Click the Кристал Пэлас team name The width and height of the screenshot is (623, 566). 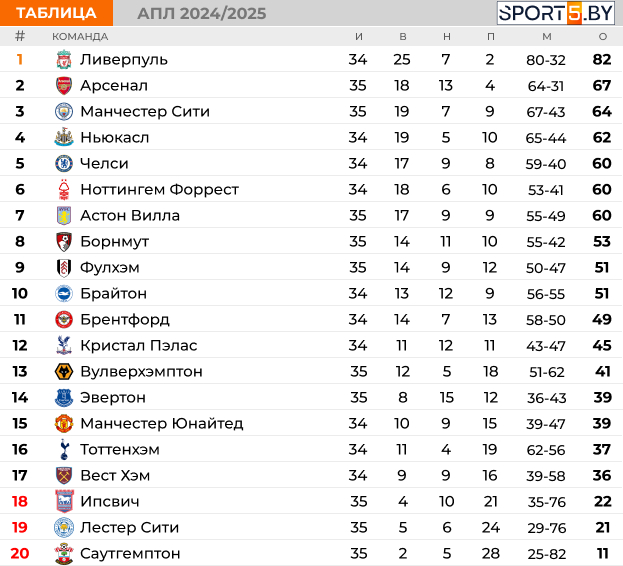point(139,346)
